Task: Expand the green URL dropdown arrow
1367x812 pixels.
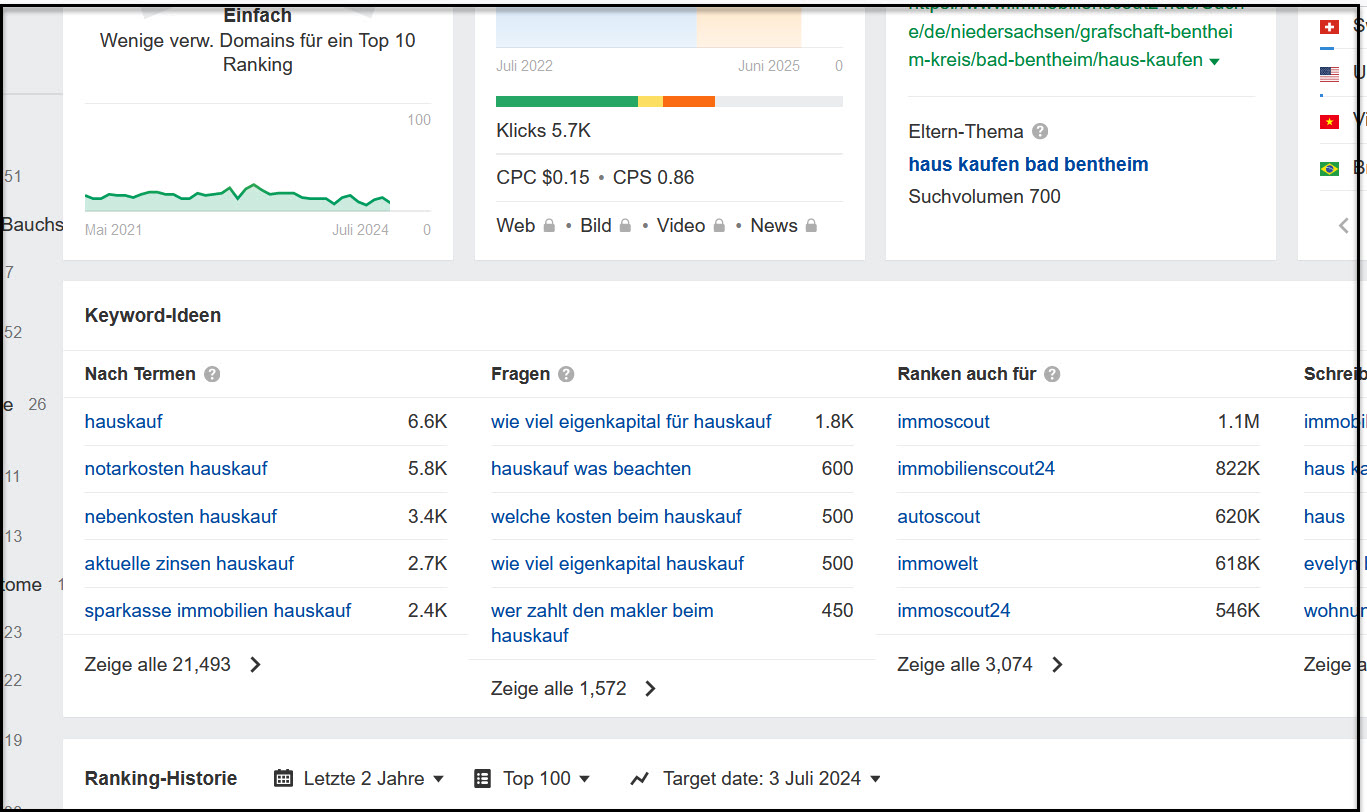Action: coord(1214,62)
